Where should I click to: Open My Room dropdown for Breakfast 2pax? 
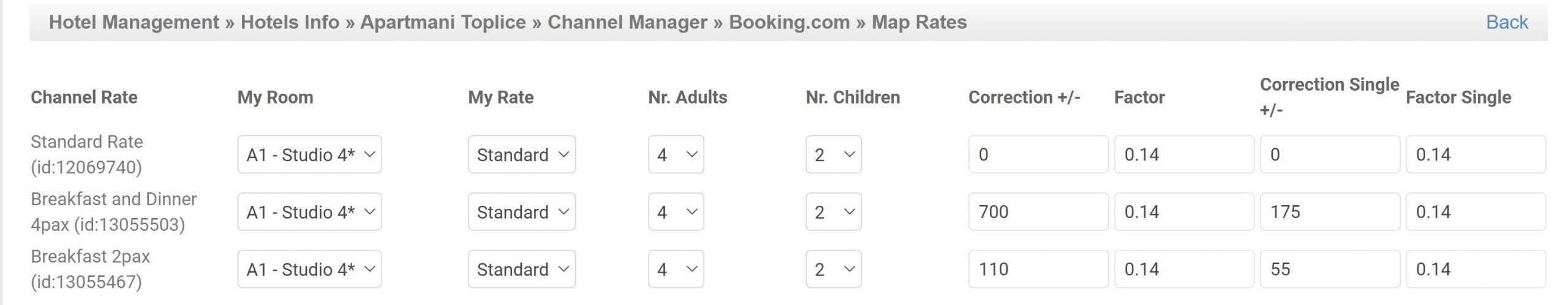309,269
